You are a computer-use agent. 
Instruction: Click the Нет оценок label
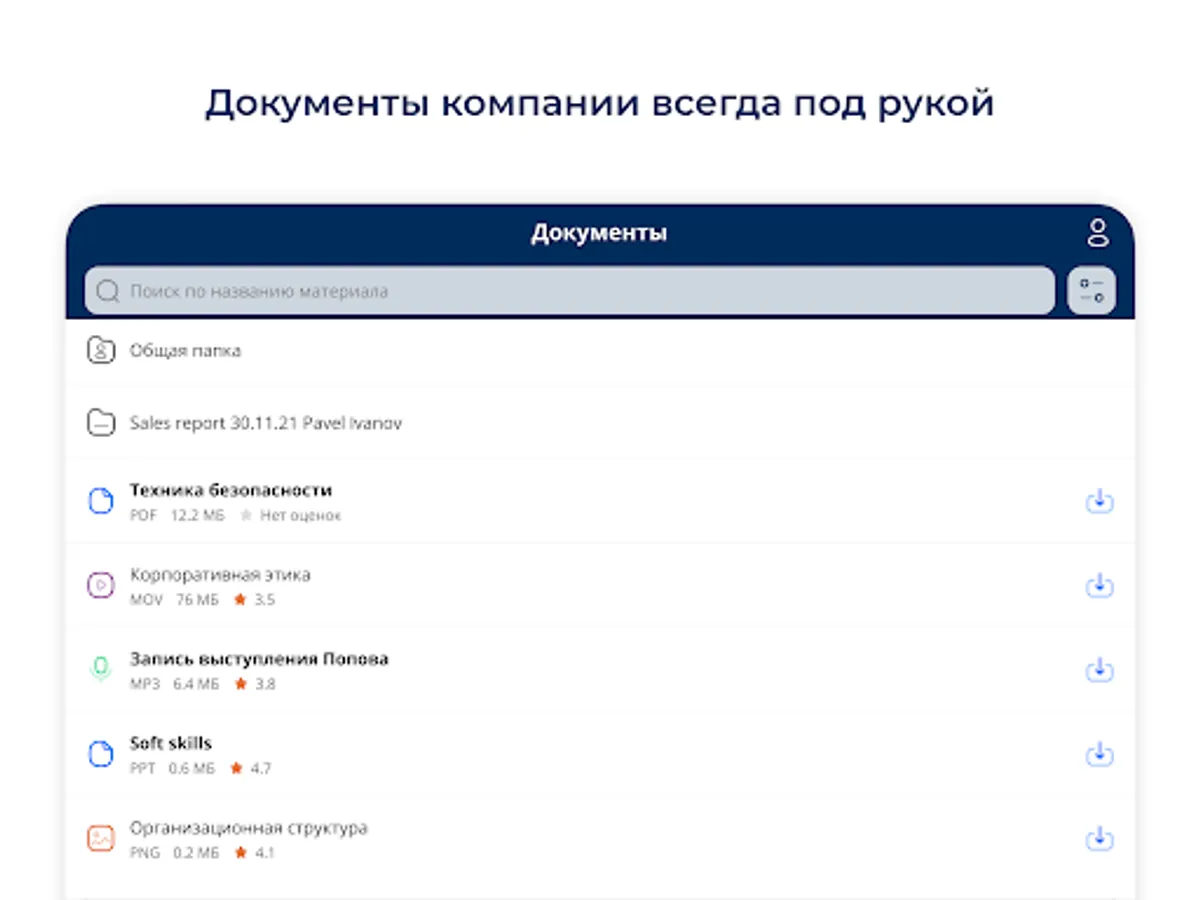(301, 516)
